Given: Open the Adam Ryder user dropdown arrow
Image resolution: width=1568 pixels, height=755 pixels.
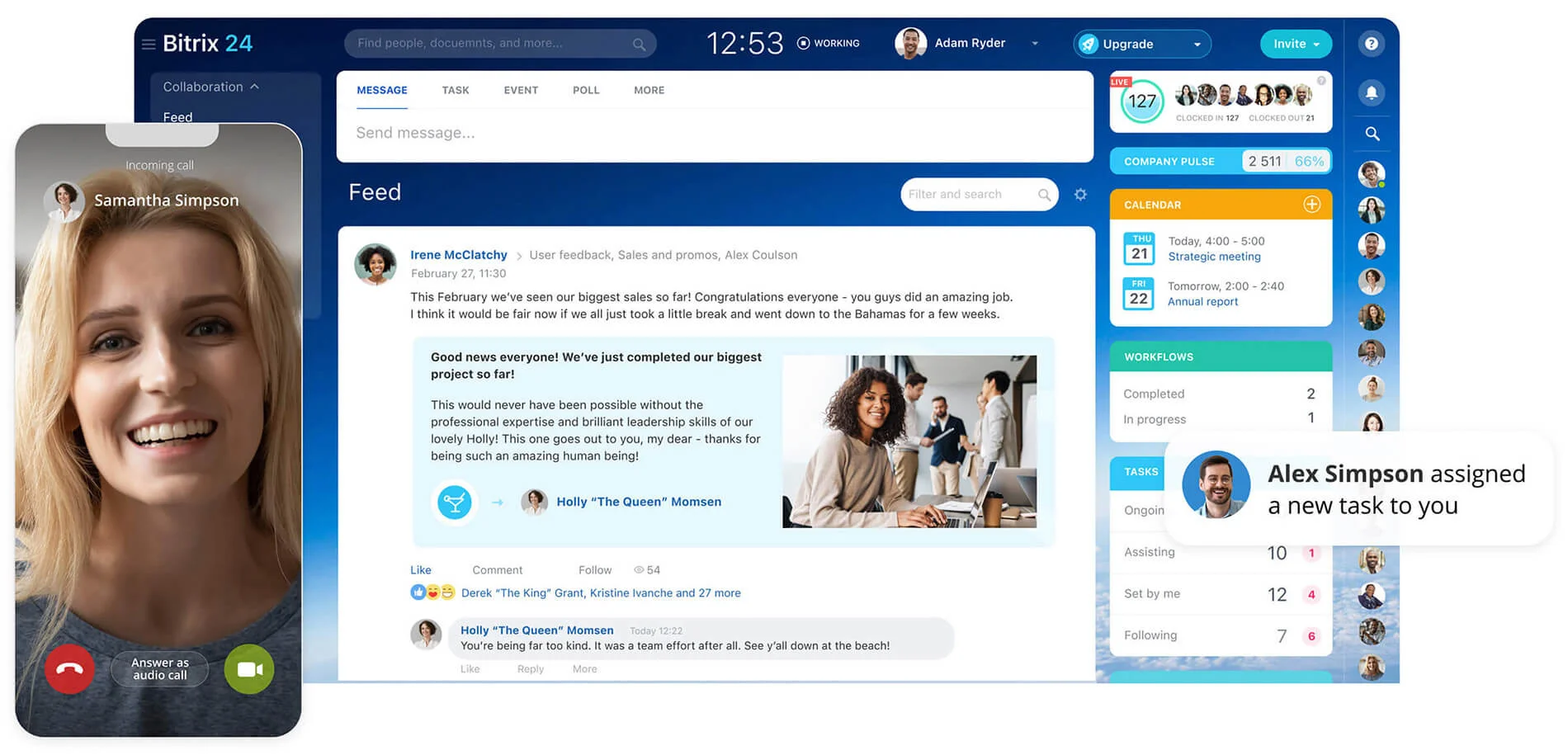Looking at the screenshot, I should (x=1035, y=44).
